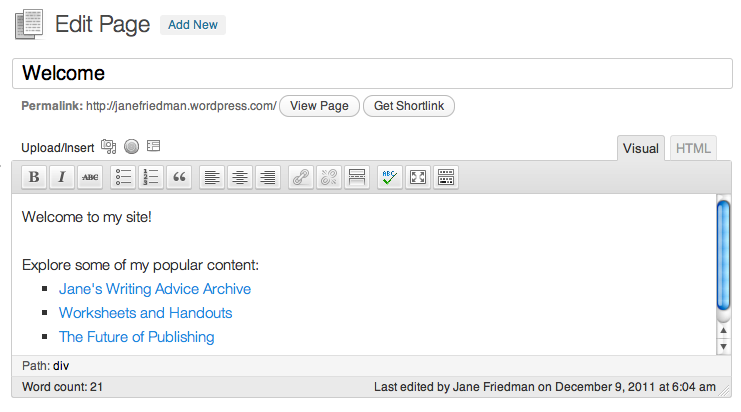Select the Visual editor tab

click(641, 148)
